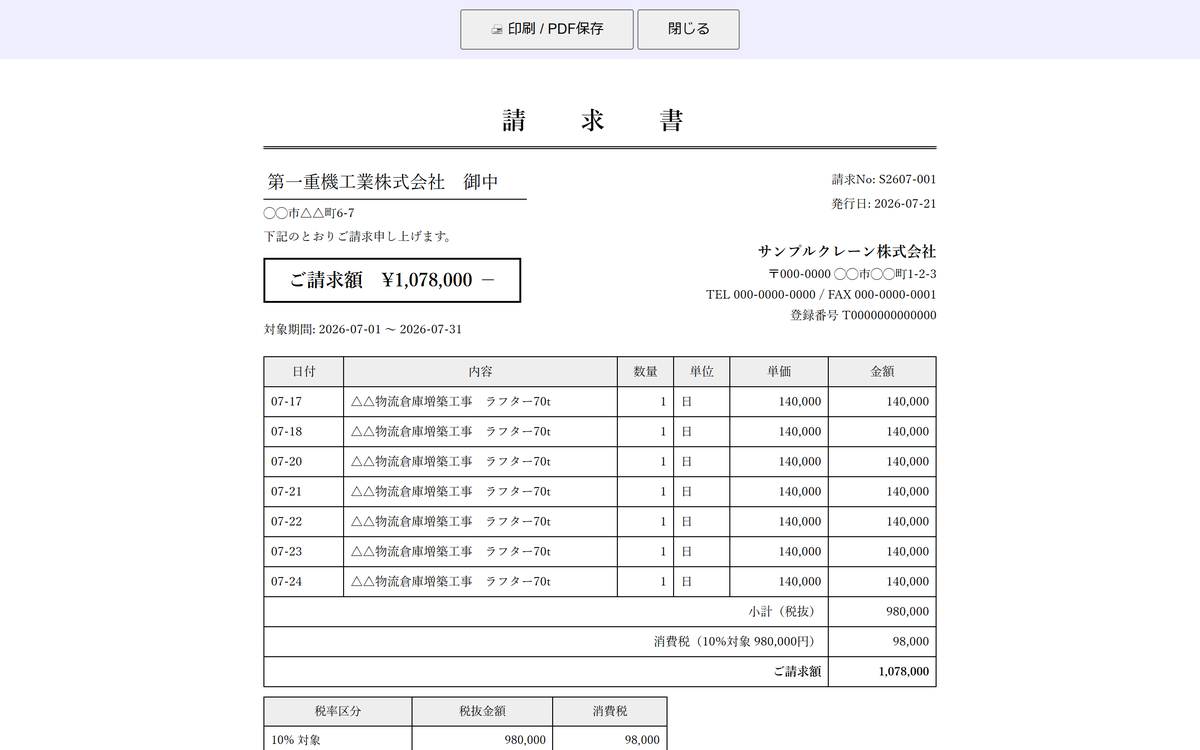Click issuer name サンプルクレーン株式会社

pos(847,251)
